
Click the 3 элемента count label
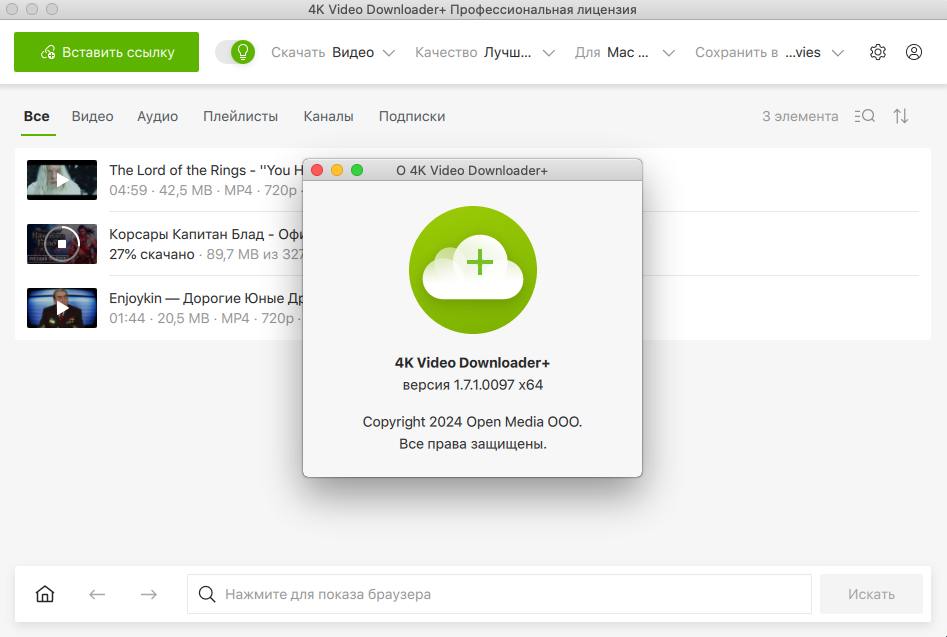click(800, 116)
